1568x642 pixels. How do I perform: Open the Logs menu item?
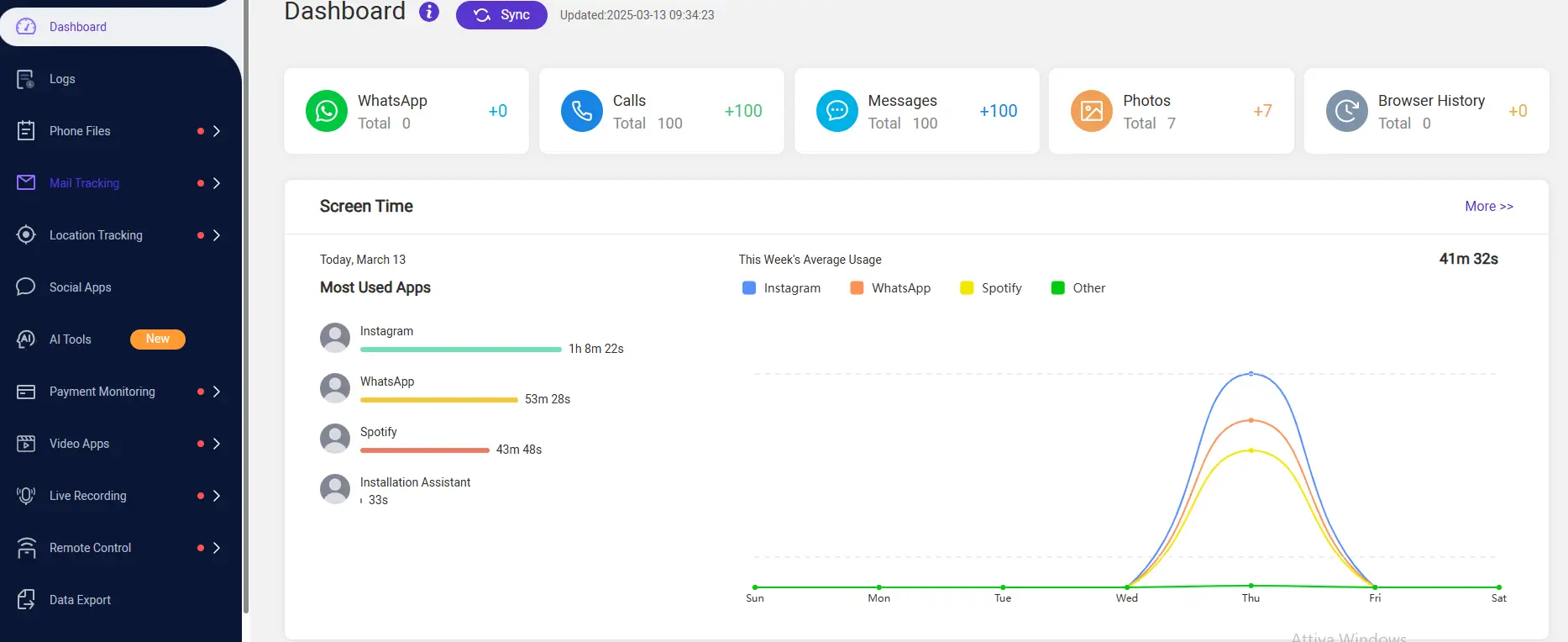[x=62, y=79]
